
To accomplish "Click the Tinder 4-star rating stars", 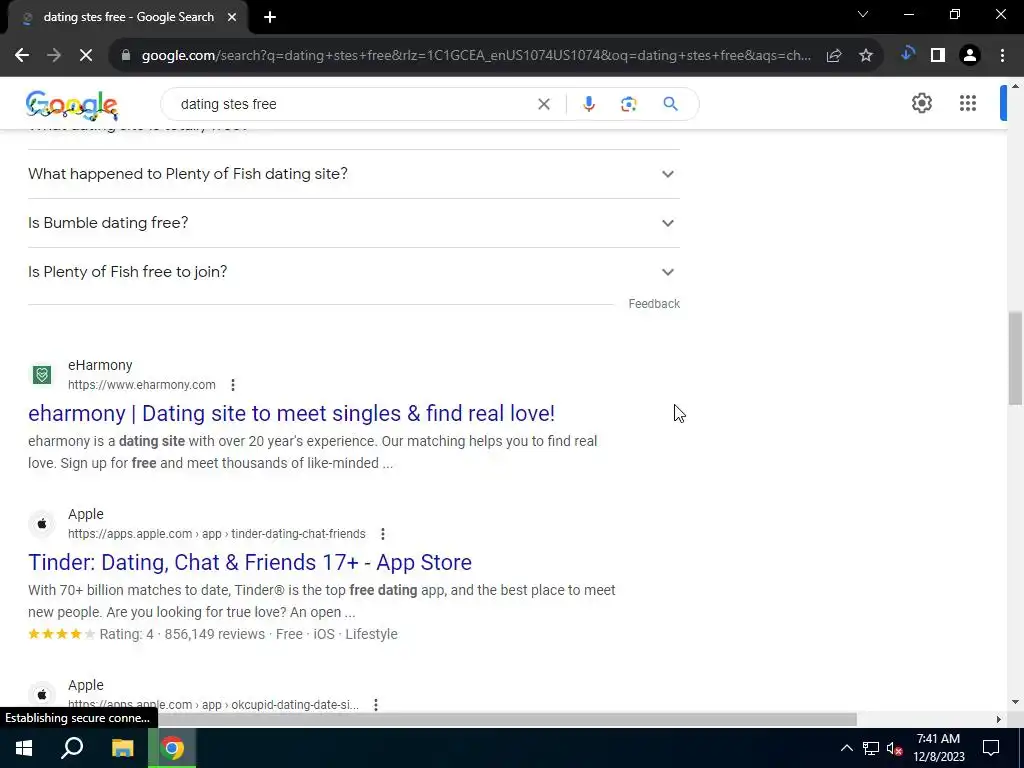I will (x=61, y=634).
